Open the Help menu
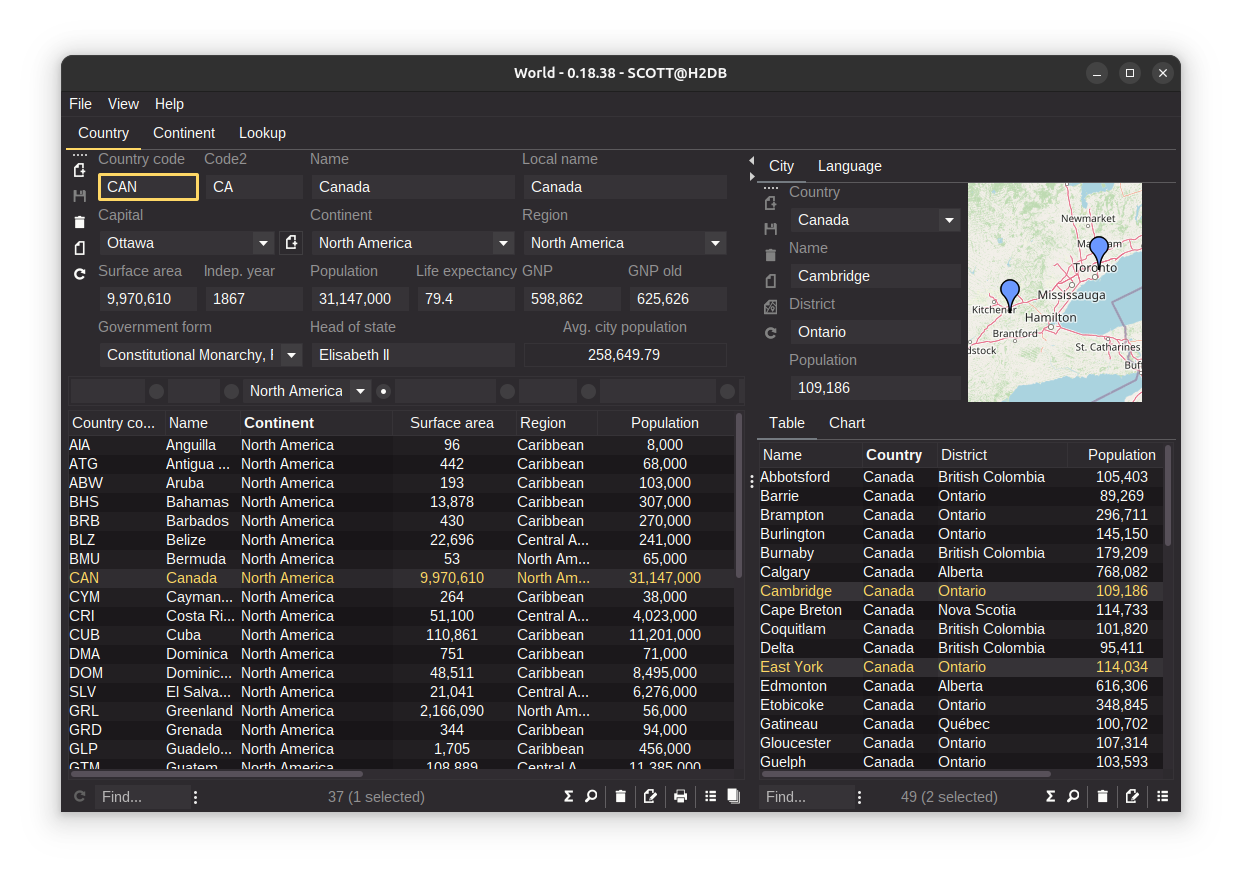 pos(169,104)
